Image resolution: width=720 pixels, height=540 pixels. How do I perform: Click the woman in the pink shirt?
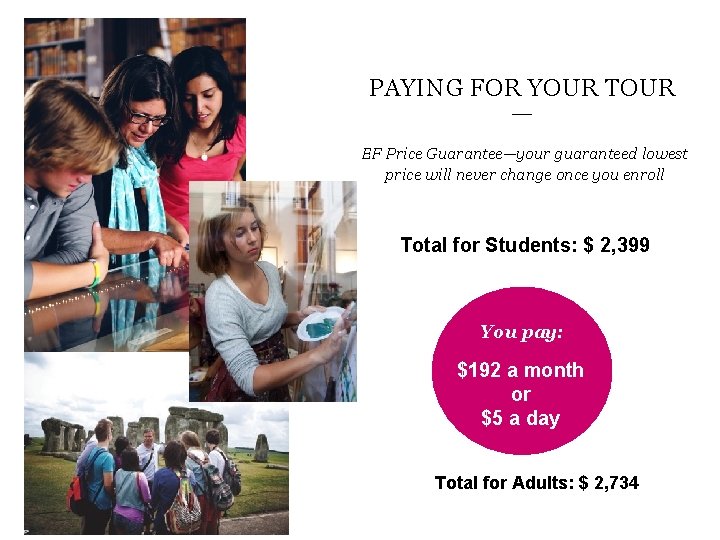[204, 138]
